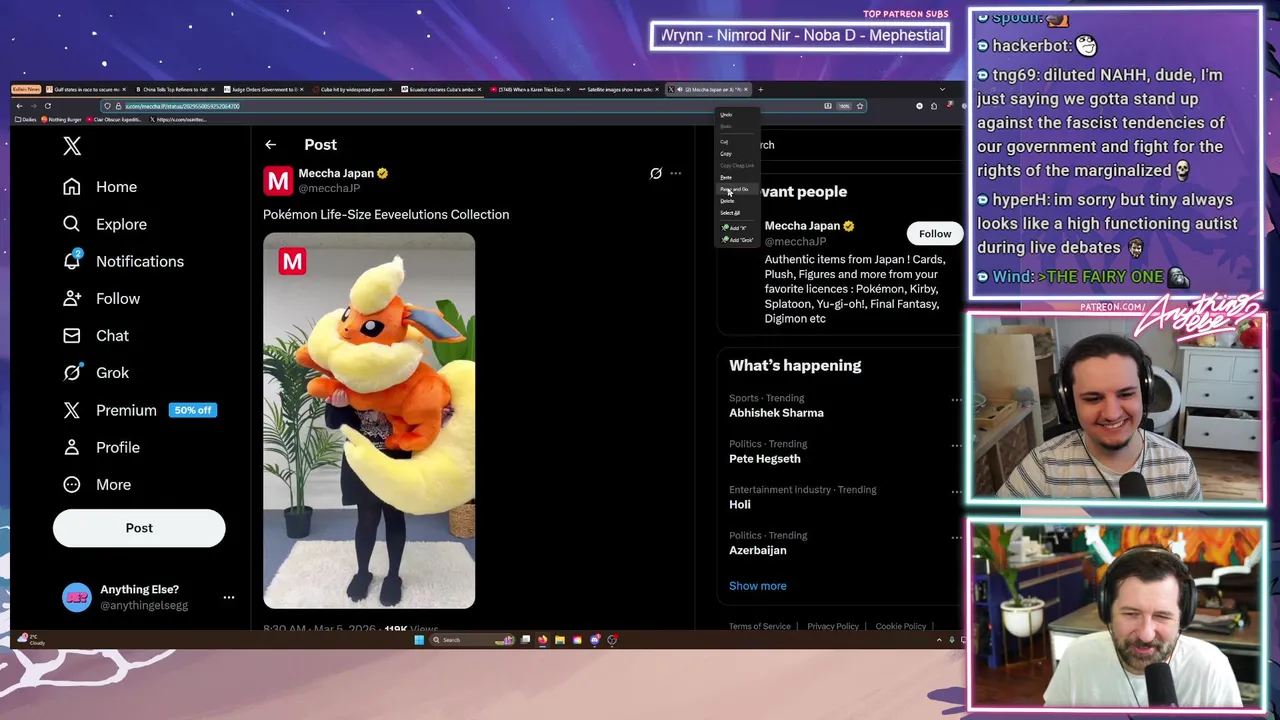Click the browser address bar URL
The image size is (1280, 720).
[182, 106]
